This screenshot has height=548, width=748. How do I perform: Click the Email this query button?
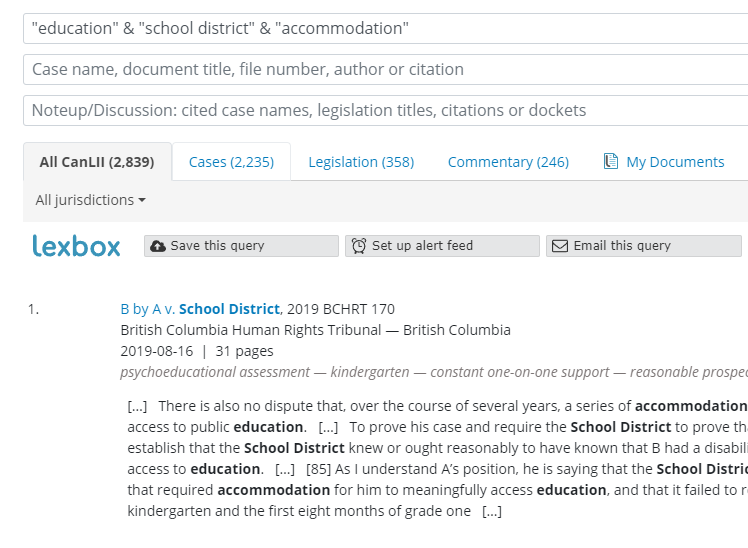[644, 246]
